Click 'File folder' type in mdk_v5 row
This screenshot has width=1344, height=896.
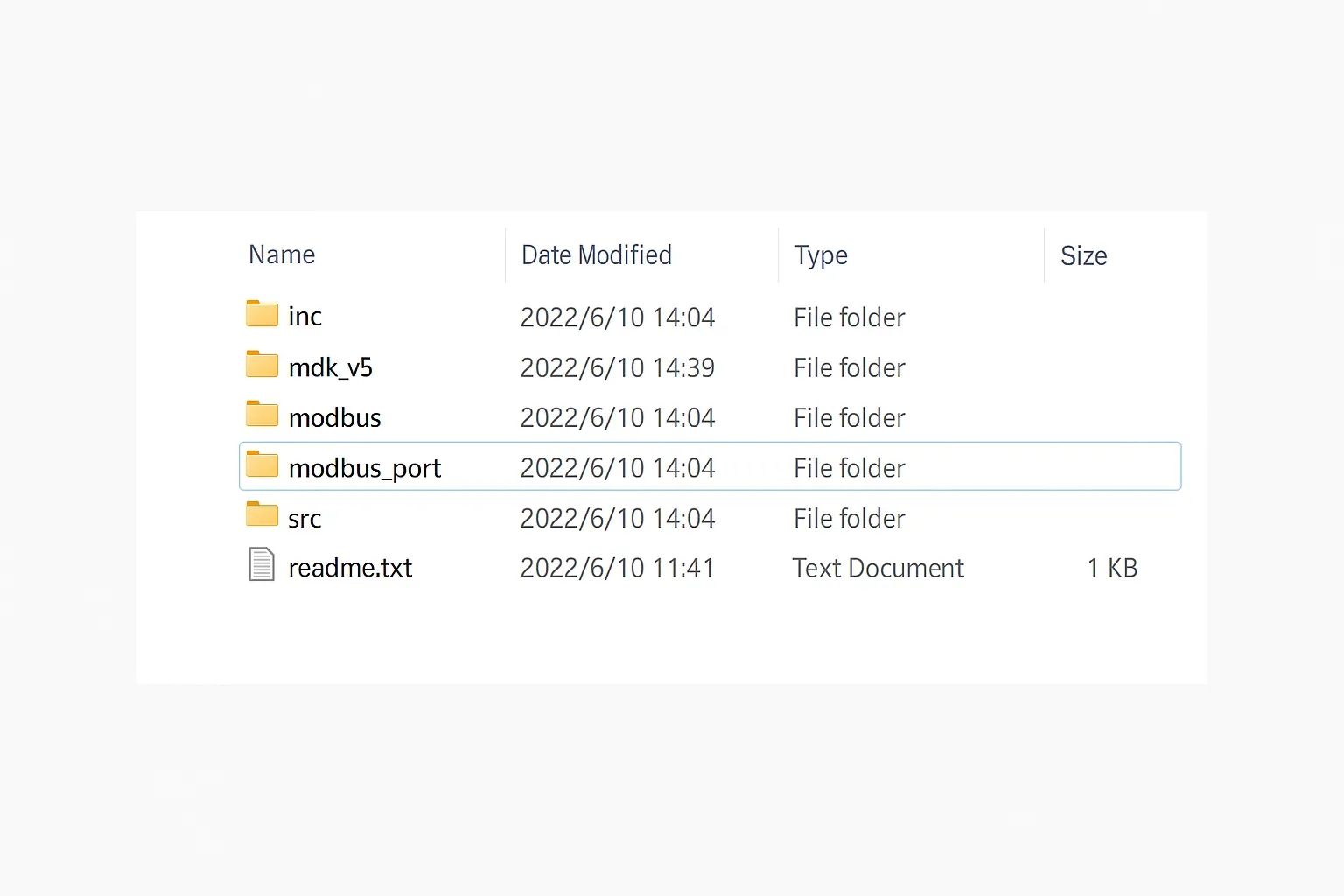[850, 368]
